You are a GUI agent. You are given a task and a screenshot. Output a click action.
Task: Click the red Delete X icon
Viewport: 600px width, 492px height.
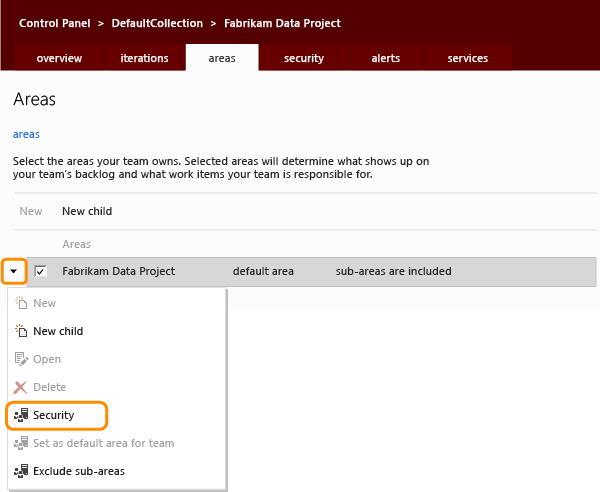point(21,387)
